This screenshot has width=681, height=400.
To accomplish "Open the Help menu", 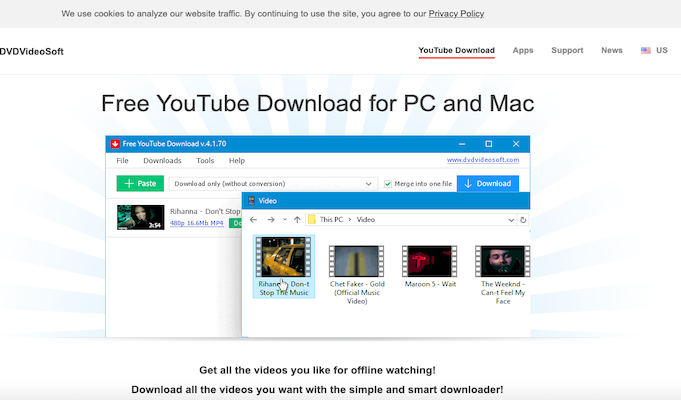I will 237,161.
